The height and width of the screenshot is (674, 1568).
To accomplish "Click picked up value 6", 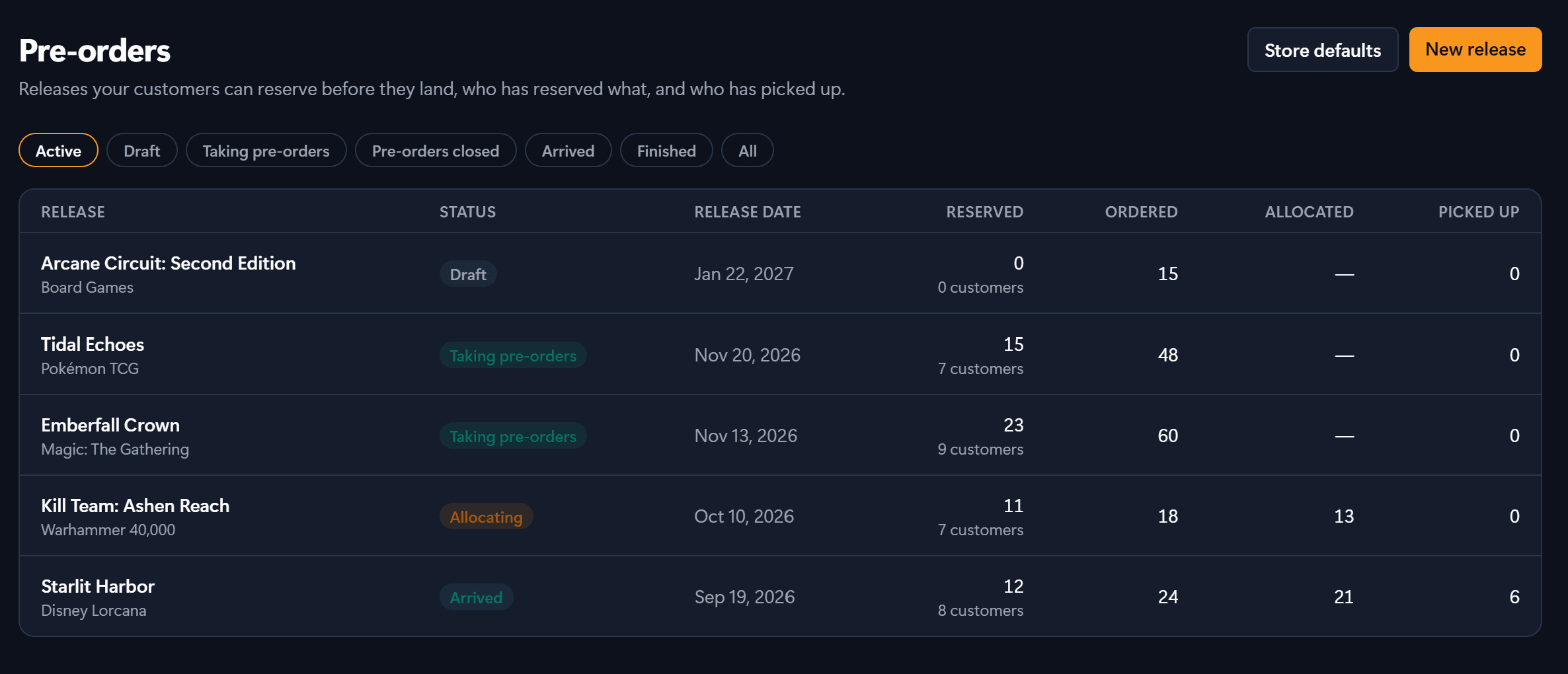I will [x=1514, y=597].
